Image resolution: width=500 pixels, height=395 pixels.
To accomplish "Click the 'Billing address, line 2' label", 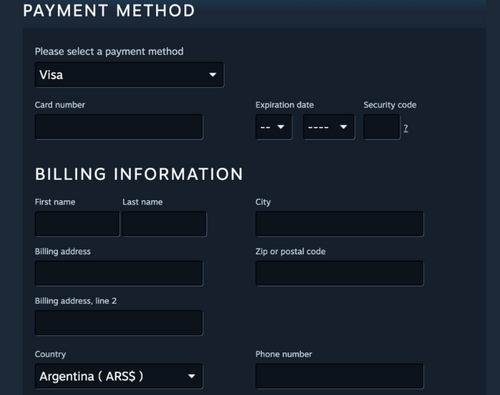I will click(x=76, y=301).
